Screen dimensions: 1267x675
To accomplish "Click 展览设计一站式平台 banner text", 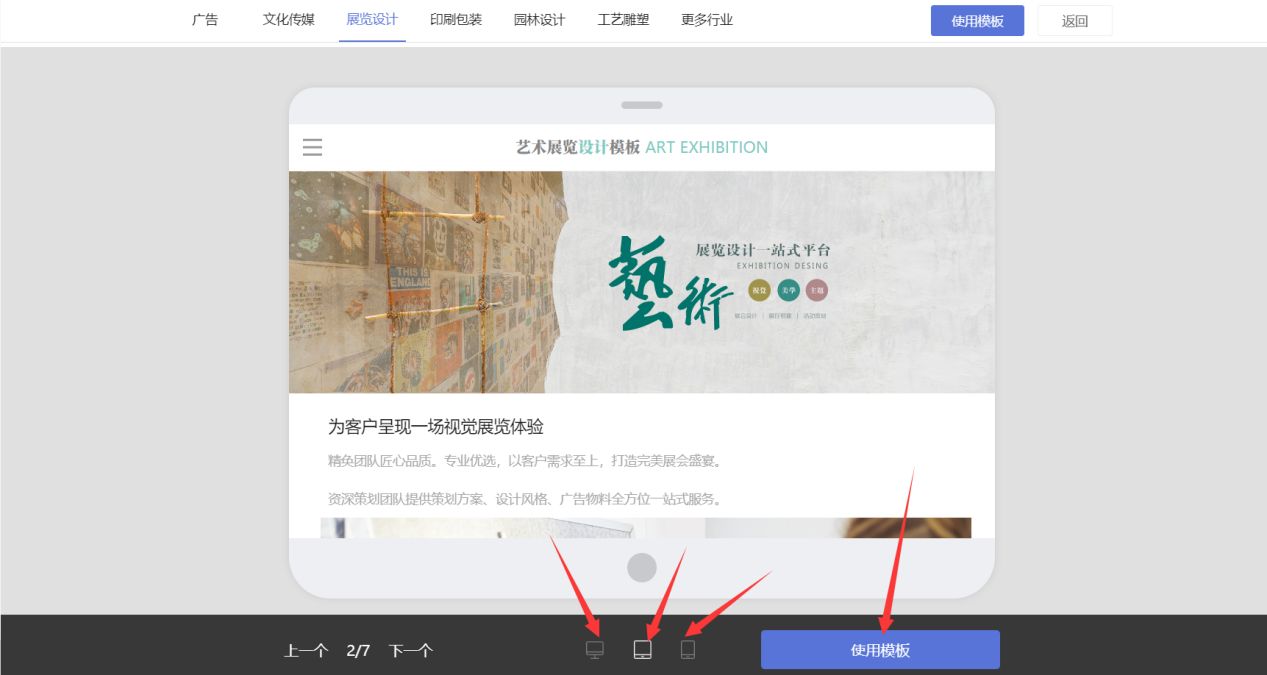I will [763, 250].
